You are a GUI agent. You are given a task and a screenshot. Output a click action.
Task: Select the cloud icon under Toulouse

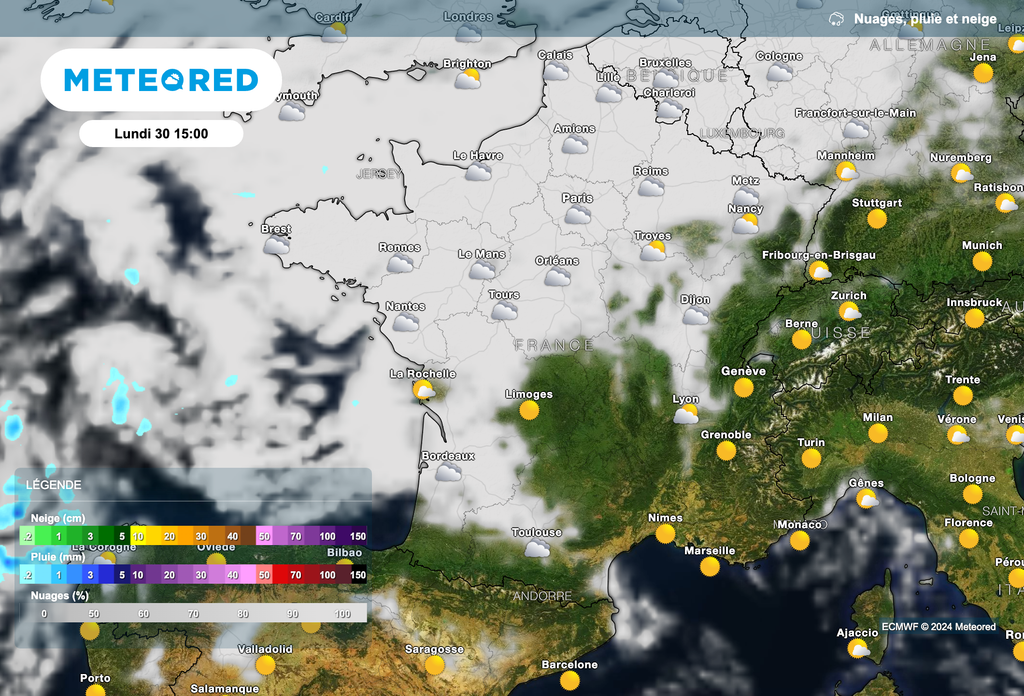tap(537, 548)
